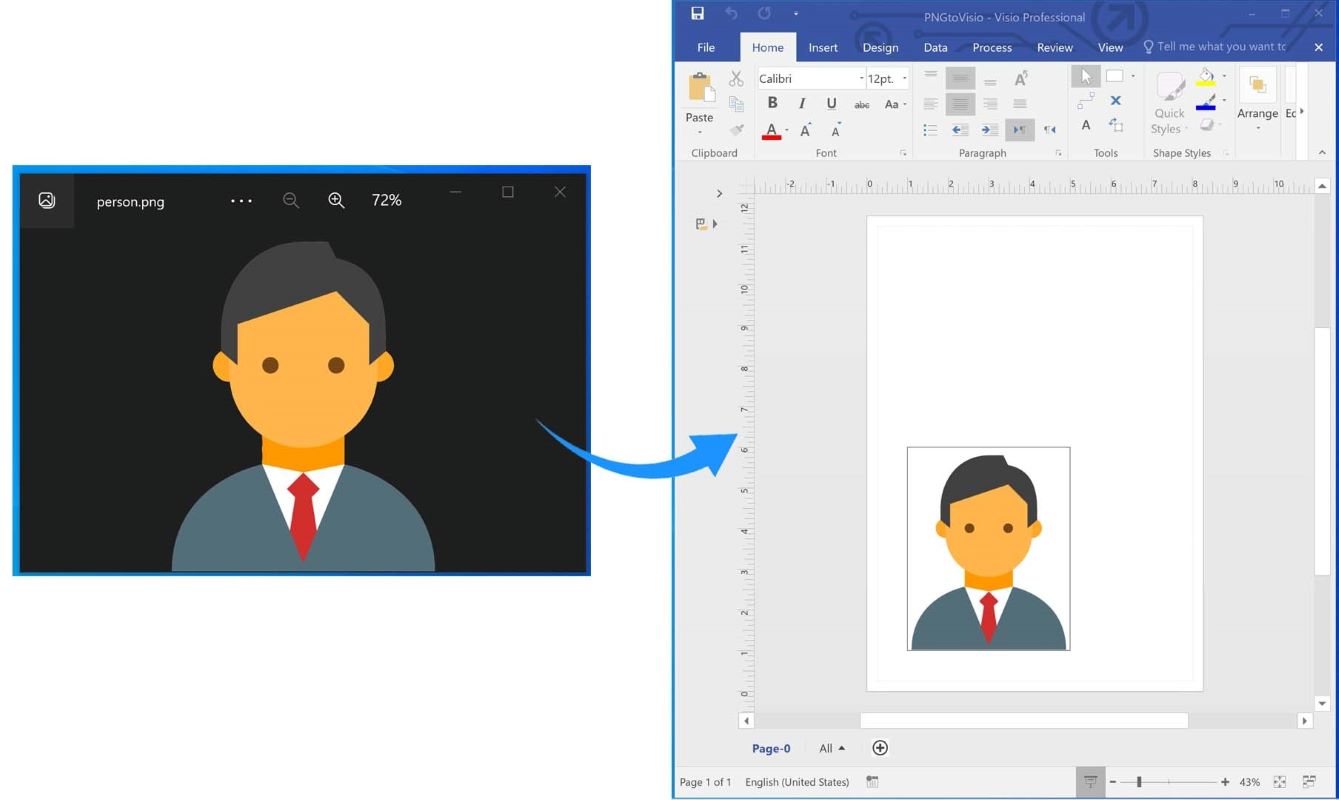This screenshot has height=800, width=1339.
Task: Toggle Bold formatting
Action: click(x=772, y=103)
